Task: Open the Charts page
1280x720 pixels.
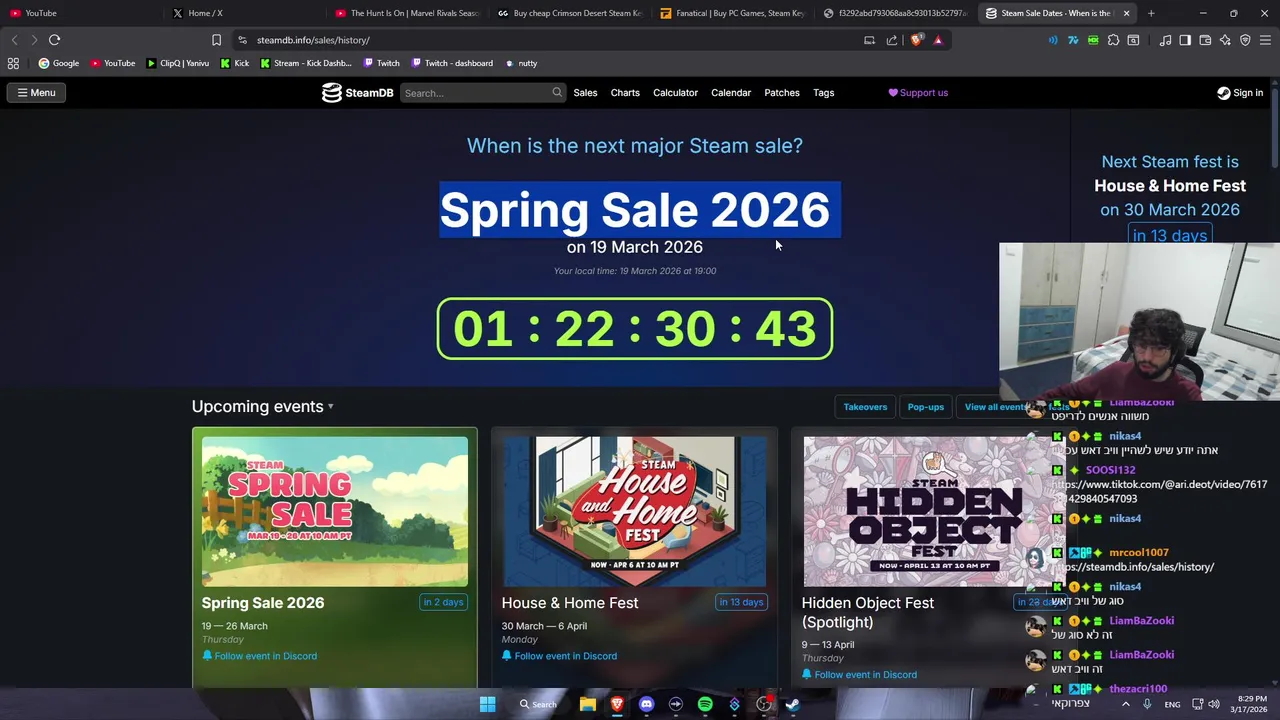Action: coord(625,93)
